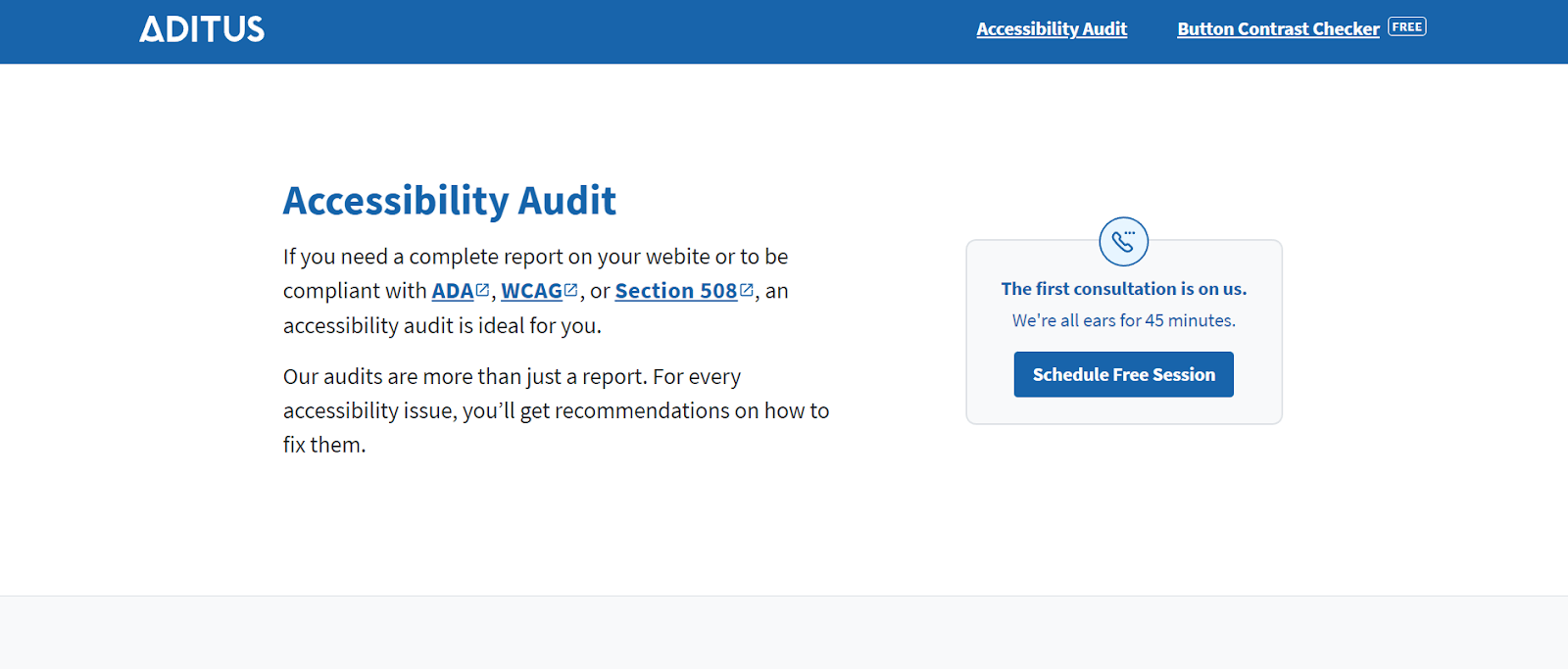The image size is (1568, 669).
Task: Follow the ADA link text
Action: 453,291
